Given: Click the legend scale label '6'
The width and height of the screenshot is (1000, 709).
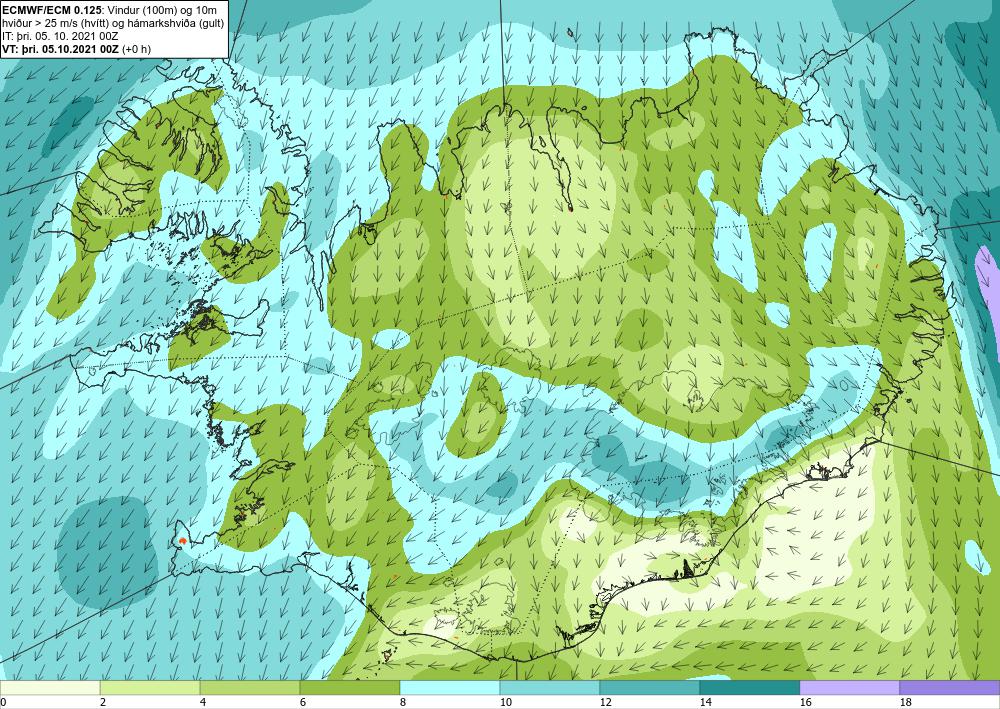Looking at the screenshot, I should (302, 702).
